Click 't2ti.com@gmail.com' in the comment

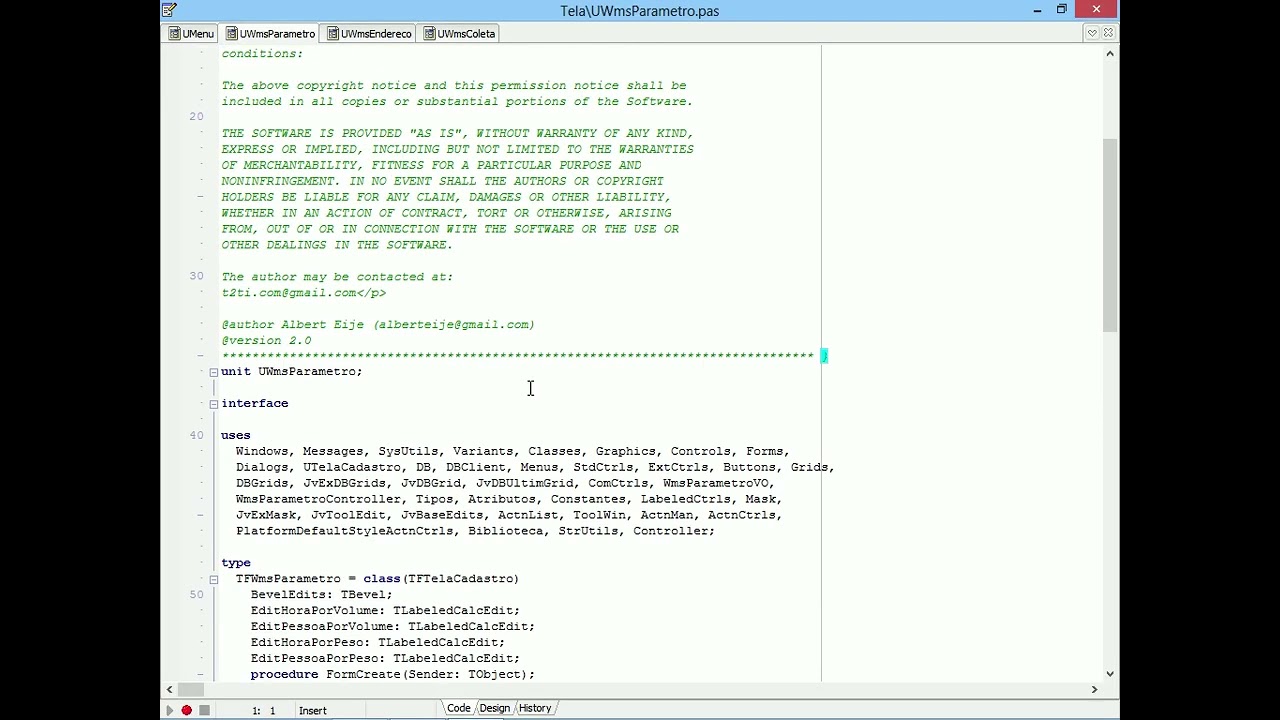click(x=288, y=293)
